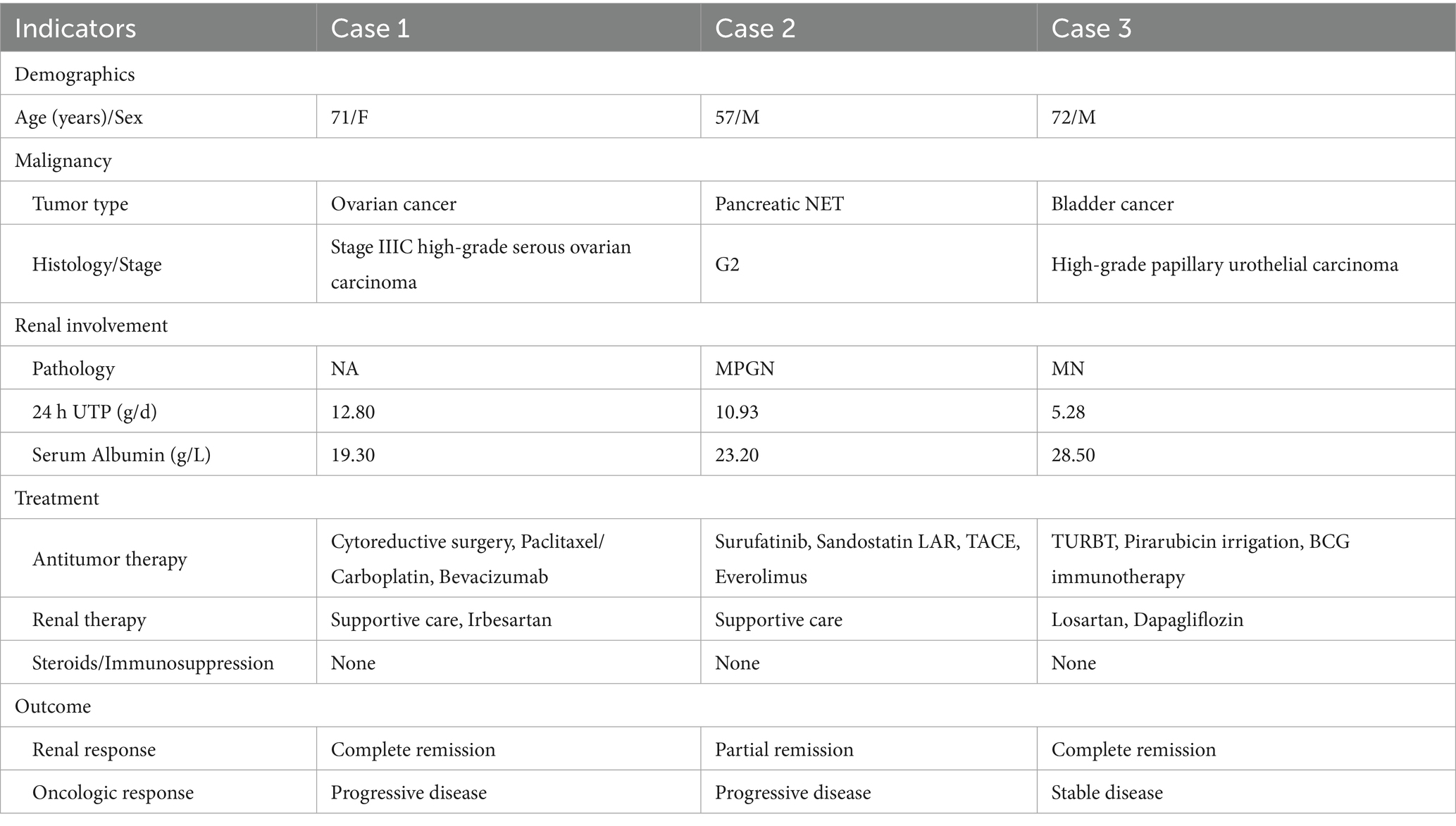
Task: Click the Losartan, Dapagliflozin cell
Action: pyautogui.click(x=1147, y=620)
